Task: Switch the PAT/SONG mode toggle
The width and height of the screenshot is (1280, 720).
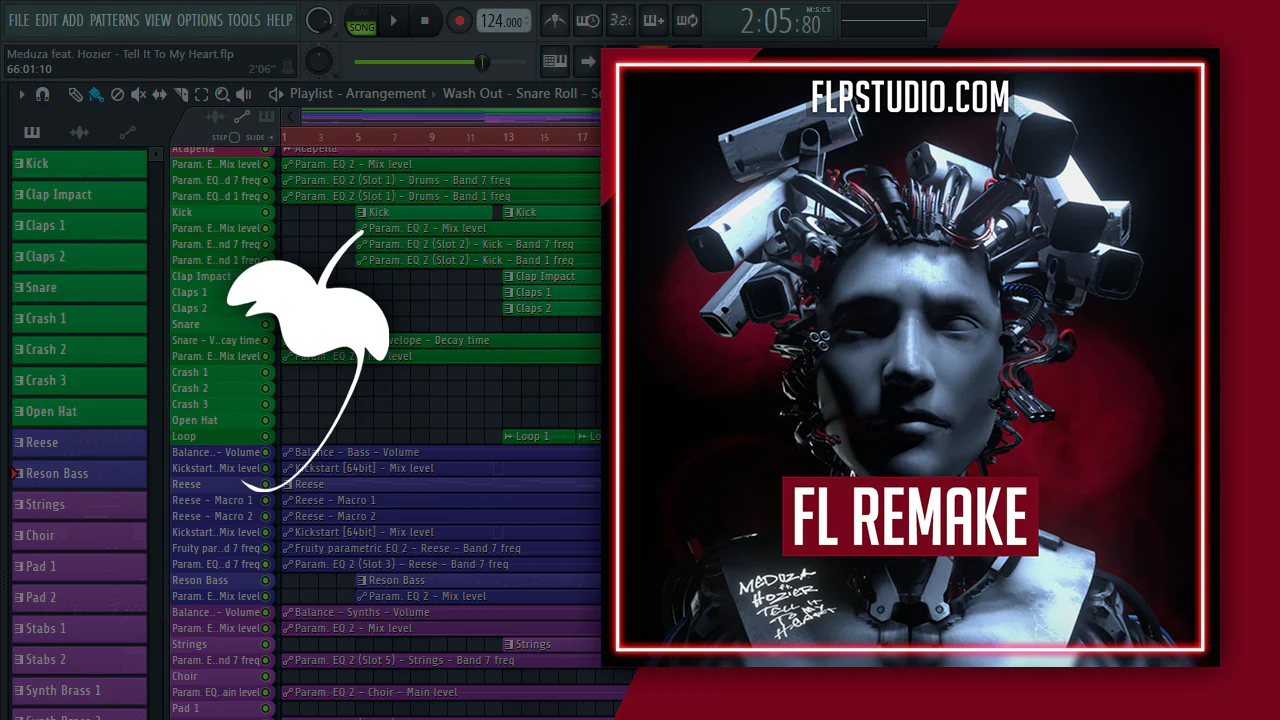Action: 361,21
